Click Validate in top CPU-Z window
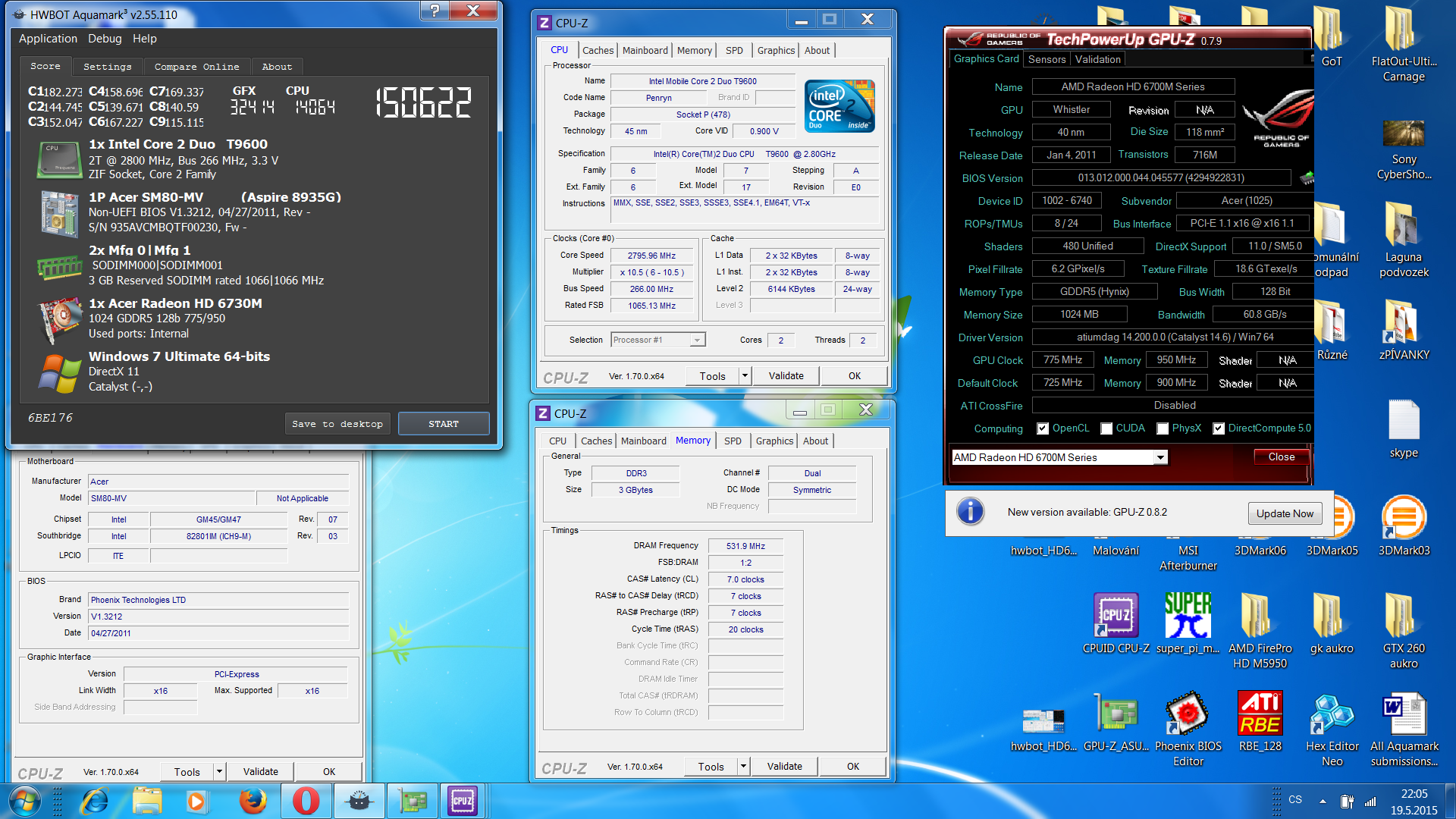The width and height of the screenshot is (1456, 819). click(x=786, y=375)
